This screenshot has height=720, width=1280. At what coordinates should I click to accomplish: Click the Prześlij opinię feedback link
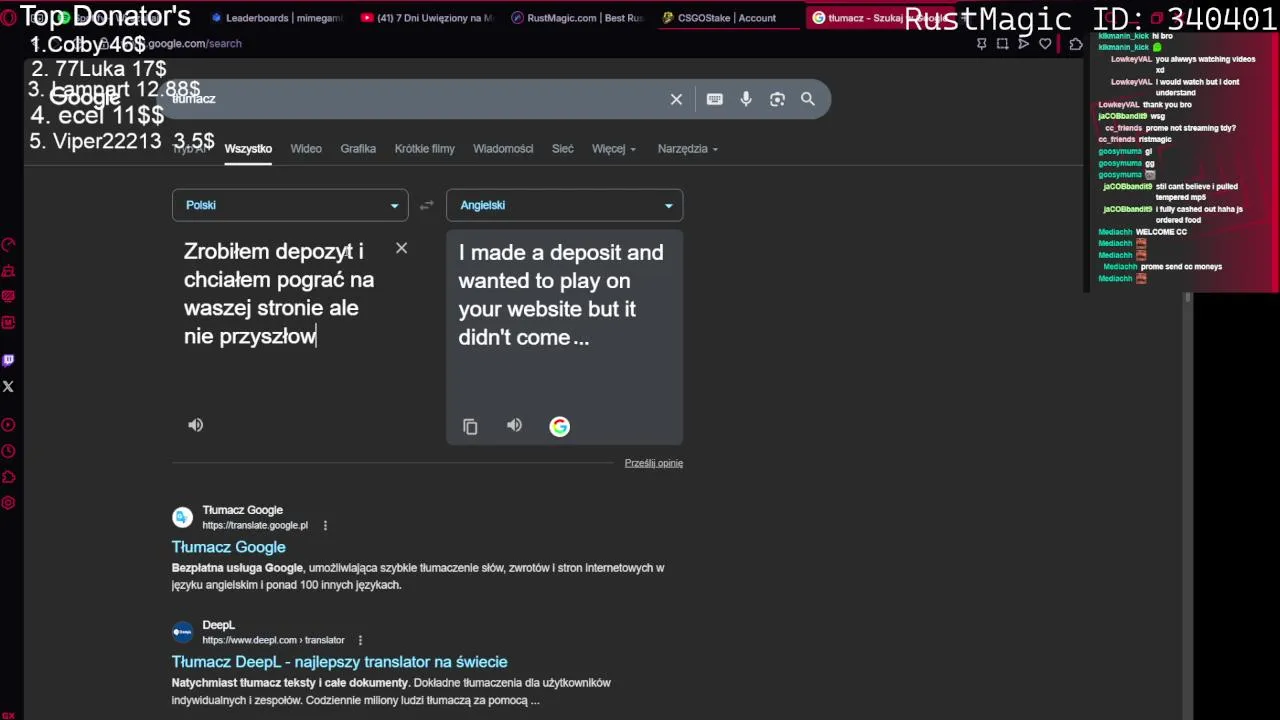[654, 463]
